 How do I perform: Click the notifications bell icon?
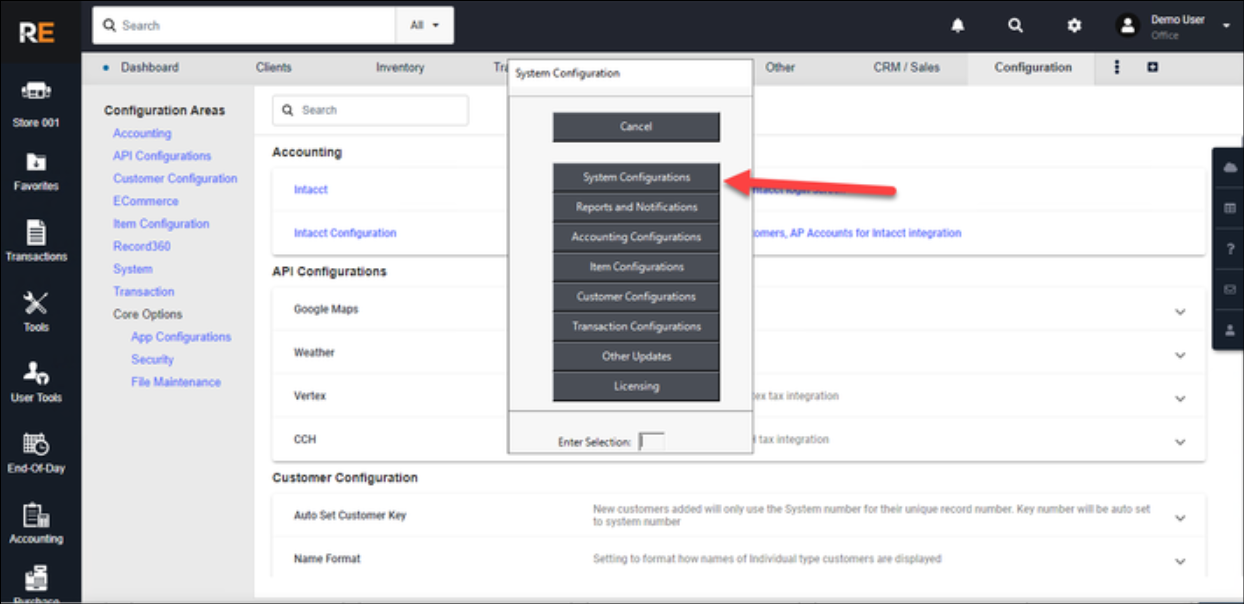958,26
